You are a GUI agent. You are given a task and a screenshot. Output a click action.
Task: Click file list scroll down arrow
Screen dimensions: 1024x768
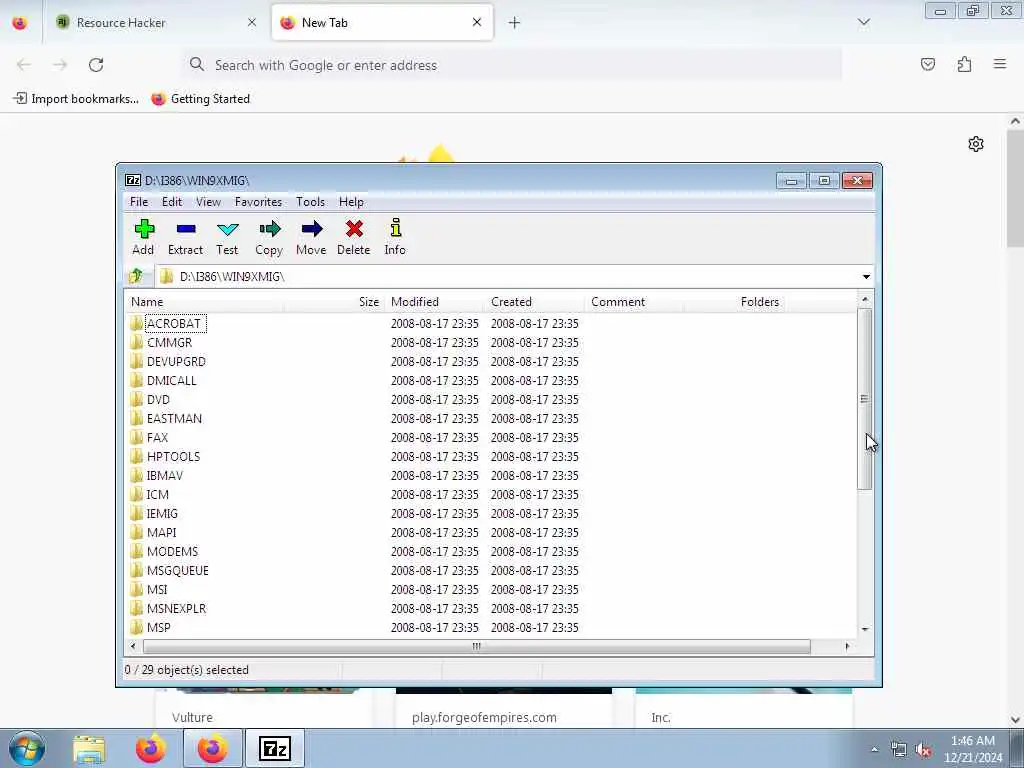tap(865, 629)
